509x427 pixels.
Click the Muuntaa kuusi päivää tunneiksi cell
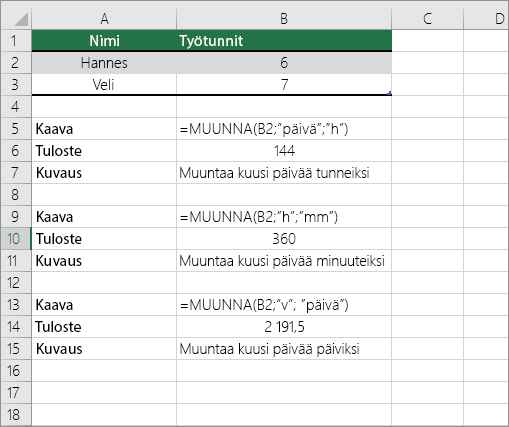[x=284, y=173]
